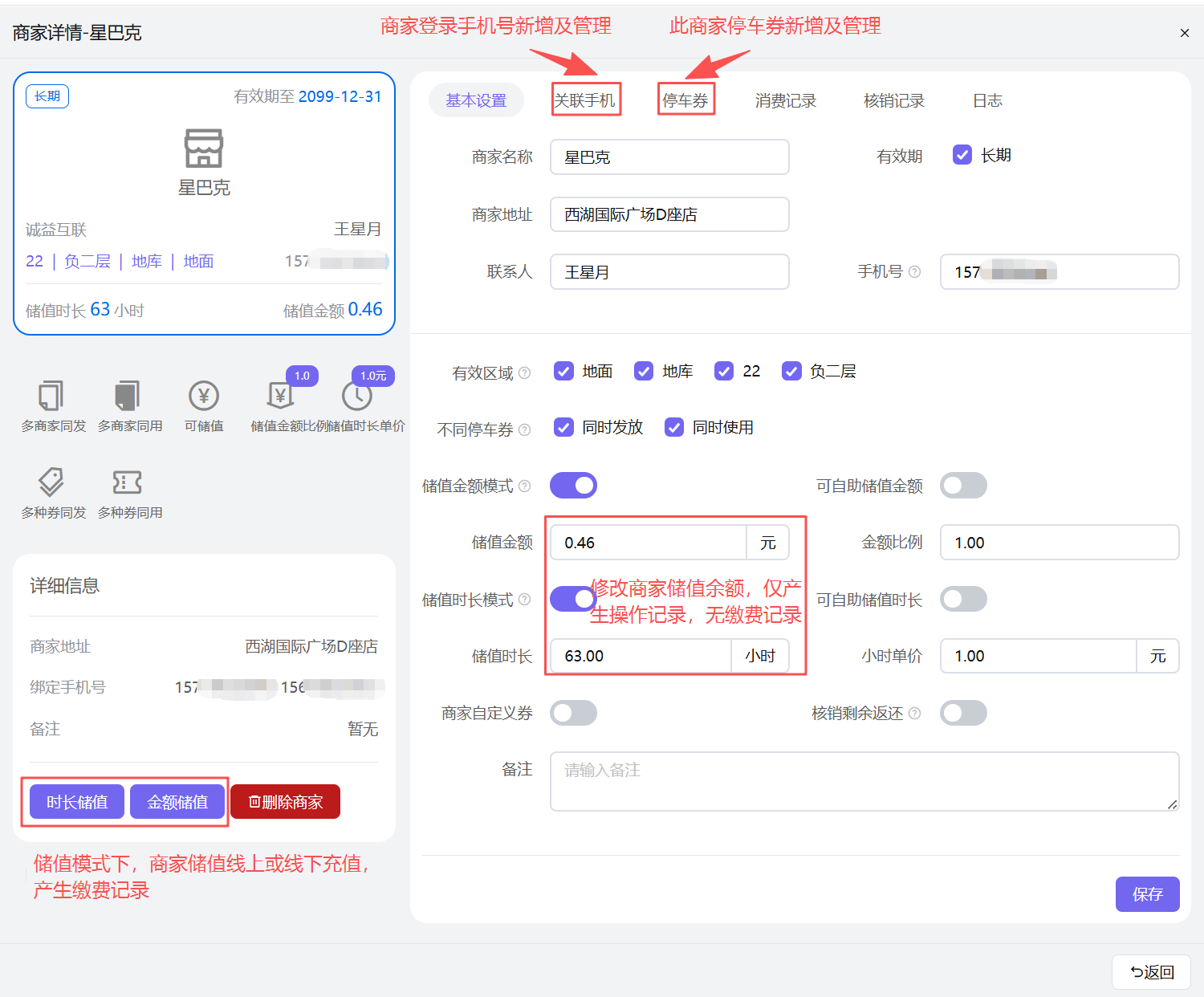The height and width of the screenshot is (997, 1204).
Task: Click the help icon next to 手机号
Action: click(x=916, y=271)
